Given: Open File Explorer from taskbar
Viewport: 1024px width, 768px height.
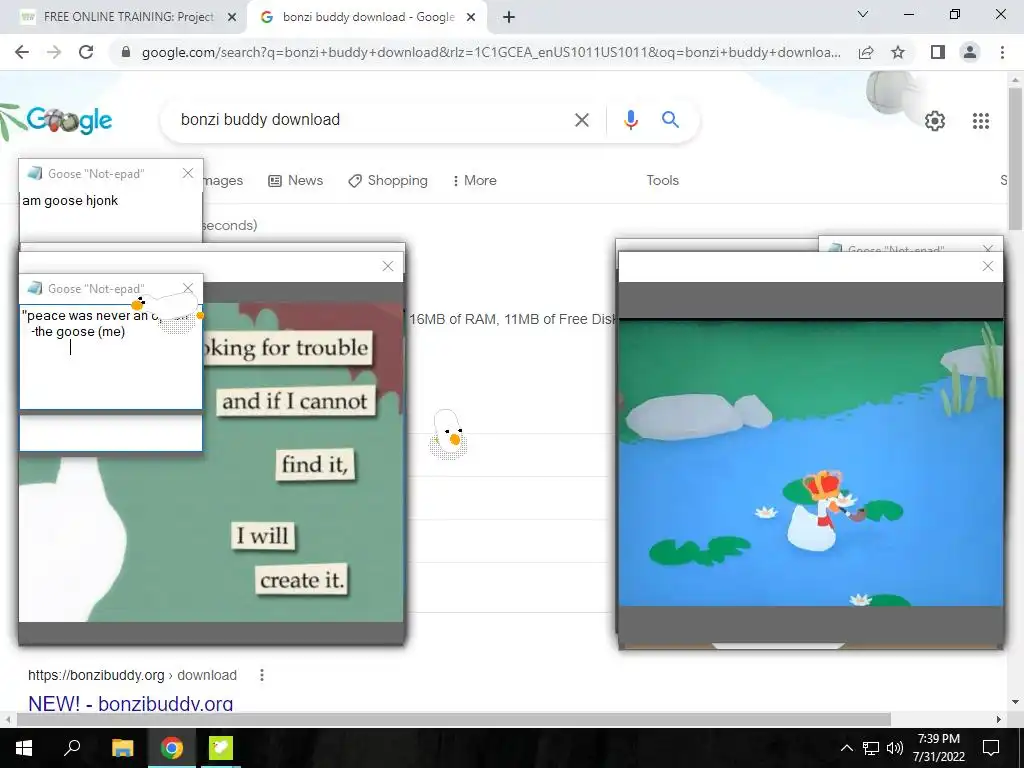Looking at the screenshot, I should pyautogui.click(x=122, y=748).
